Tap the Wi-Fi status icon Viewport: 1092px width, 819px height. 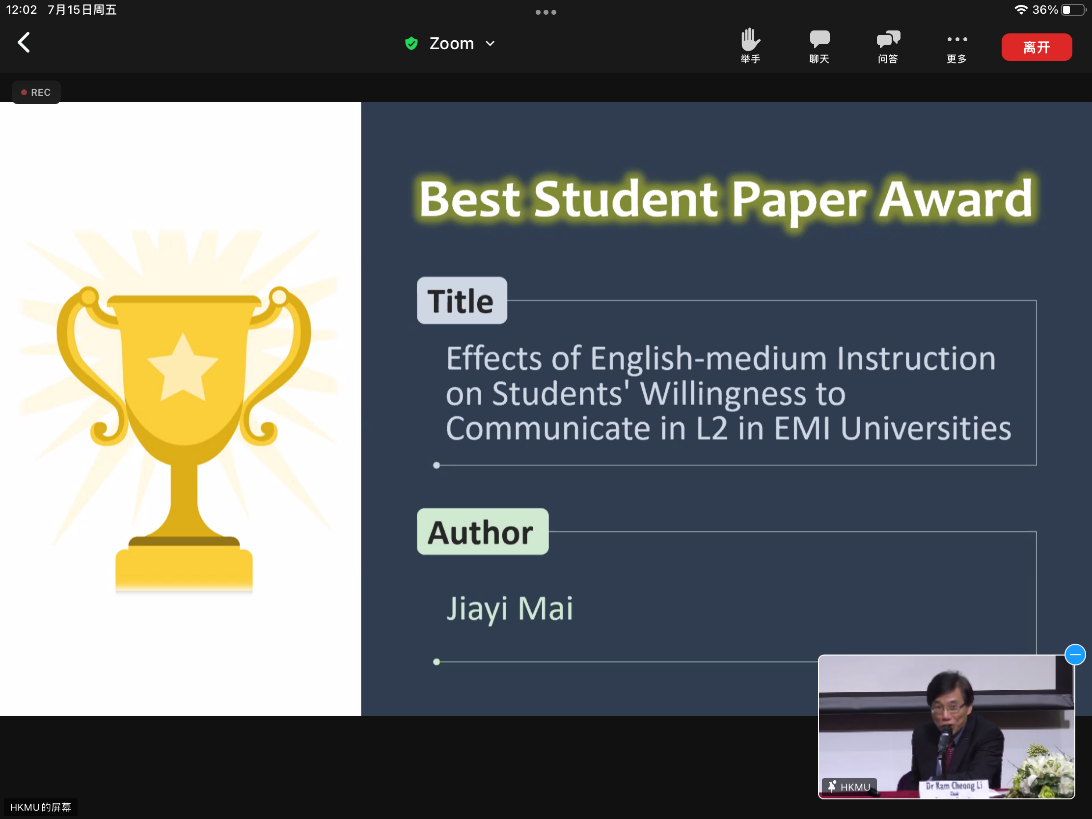[1020, 10]
